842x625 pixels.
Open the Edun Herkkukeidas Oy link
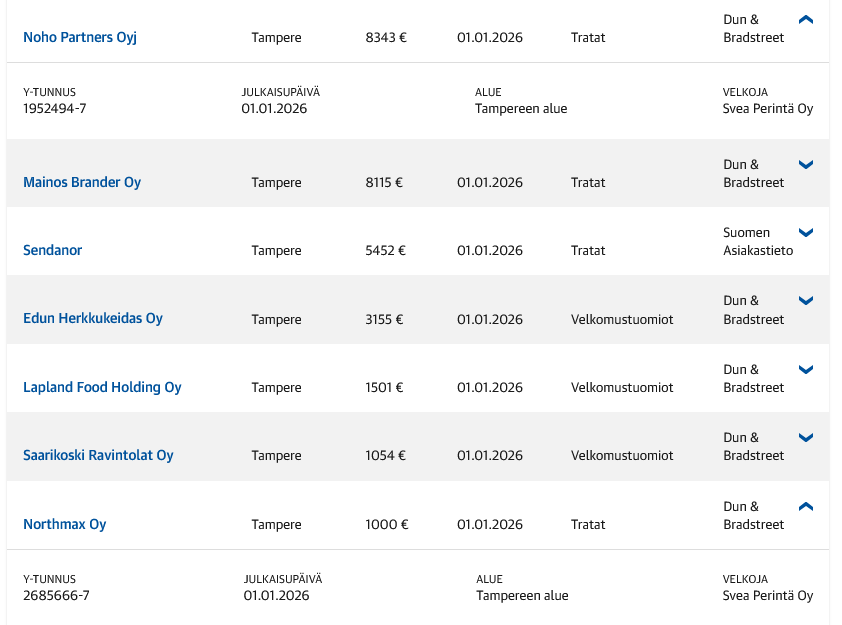pyautogui.click(x=93, y=319)
